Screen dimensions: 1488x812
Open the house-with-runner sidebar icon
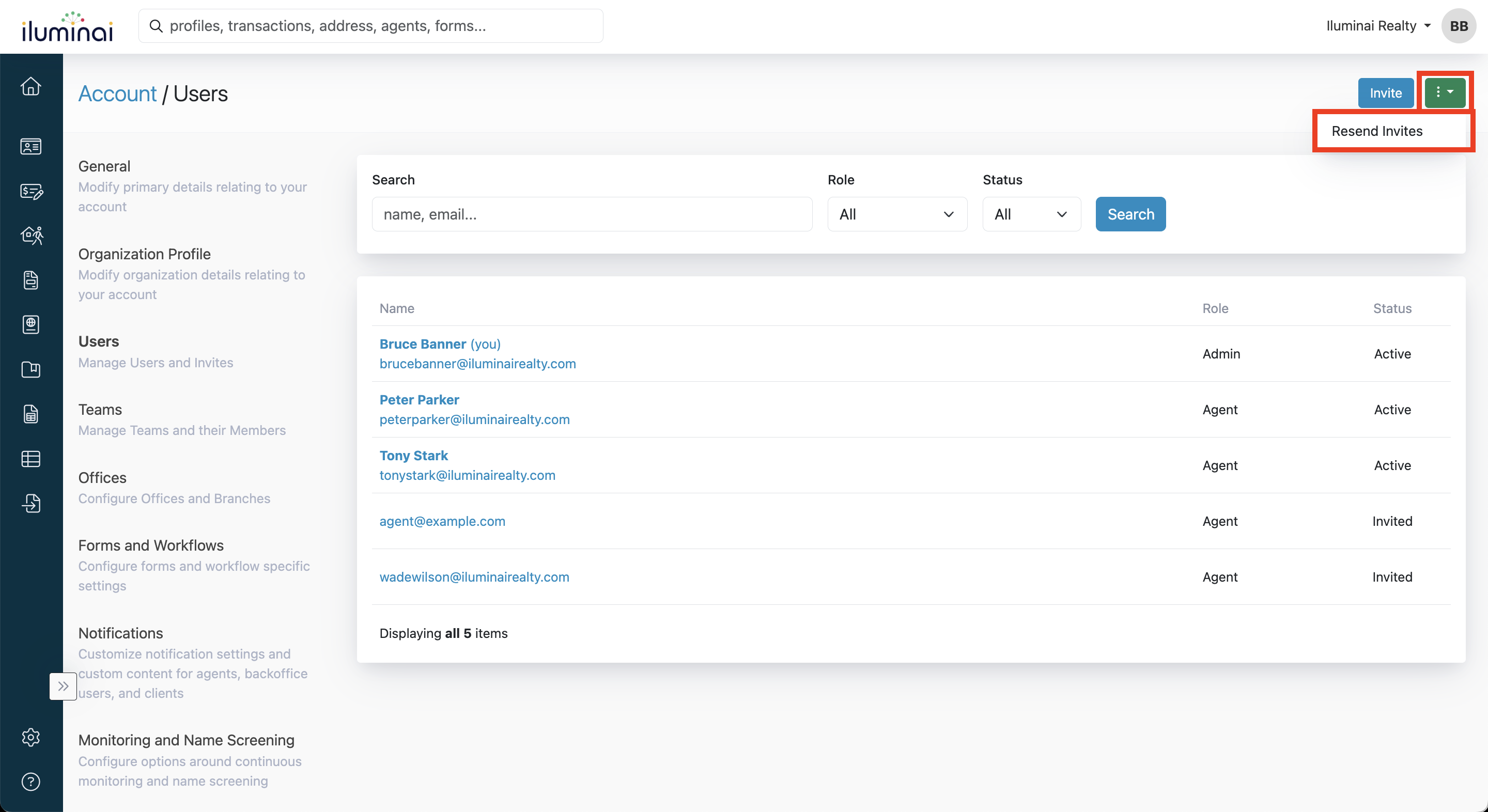tap(32, 235)
